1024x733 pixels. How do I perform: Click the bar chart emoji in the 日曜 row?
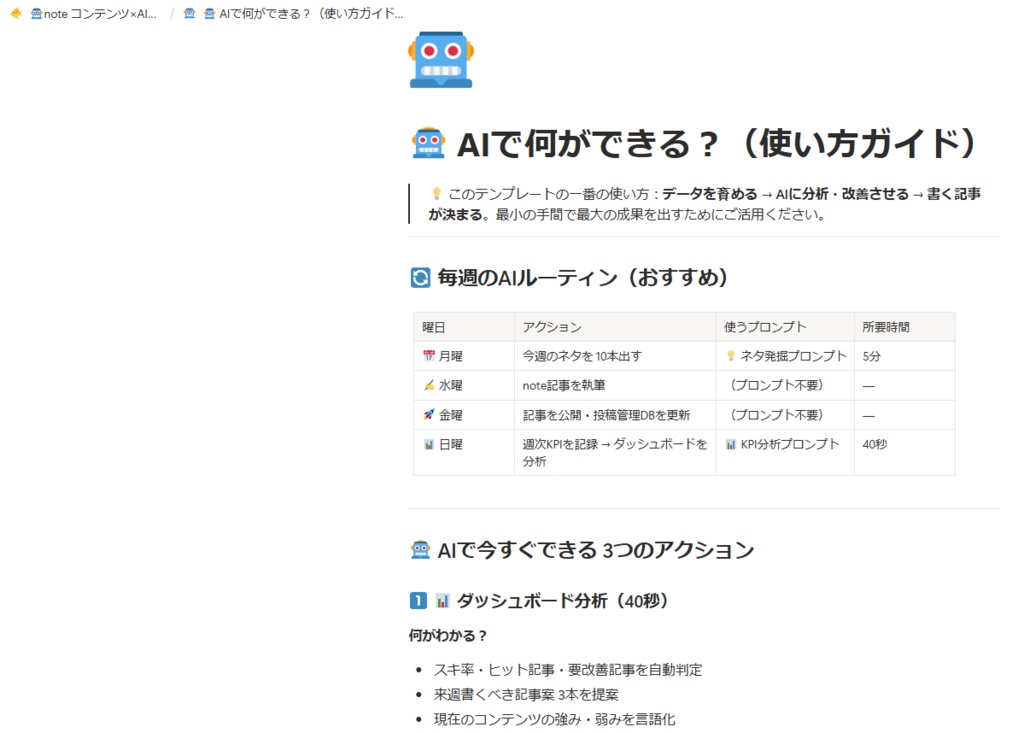pyautogui.click(x=428, y=444)
